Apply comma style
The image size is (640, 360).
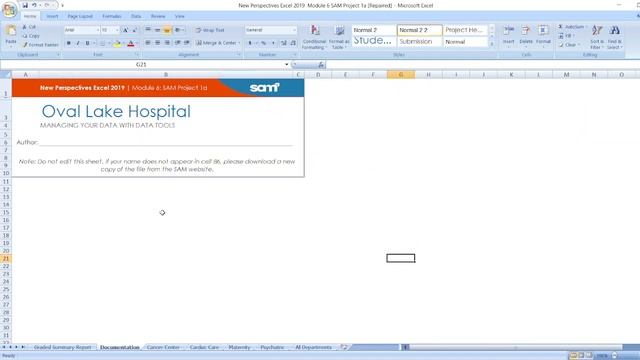273,43
